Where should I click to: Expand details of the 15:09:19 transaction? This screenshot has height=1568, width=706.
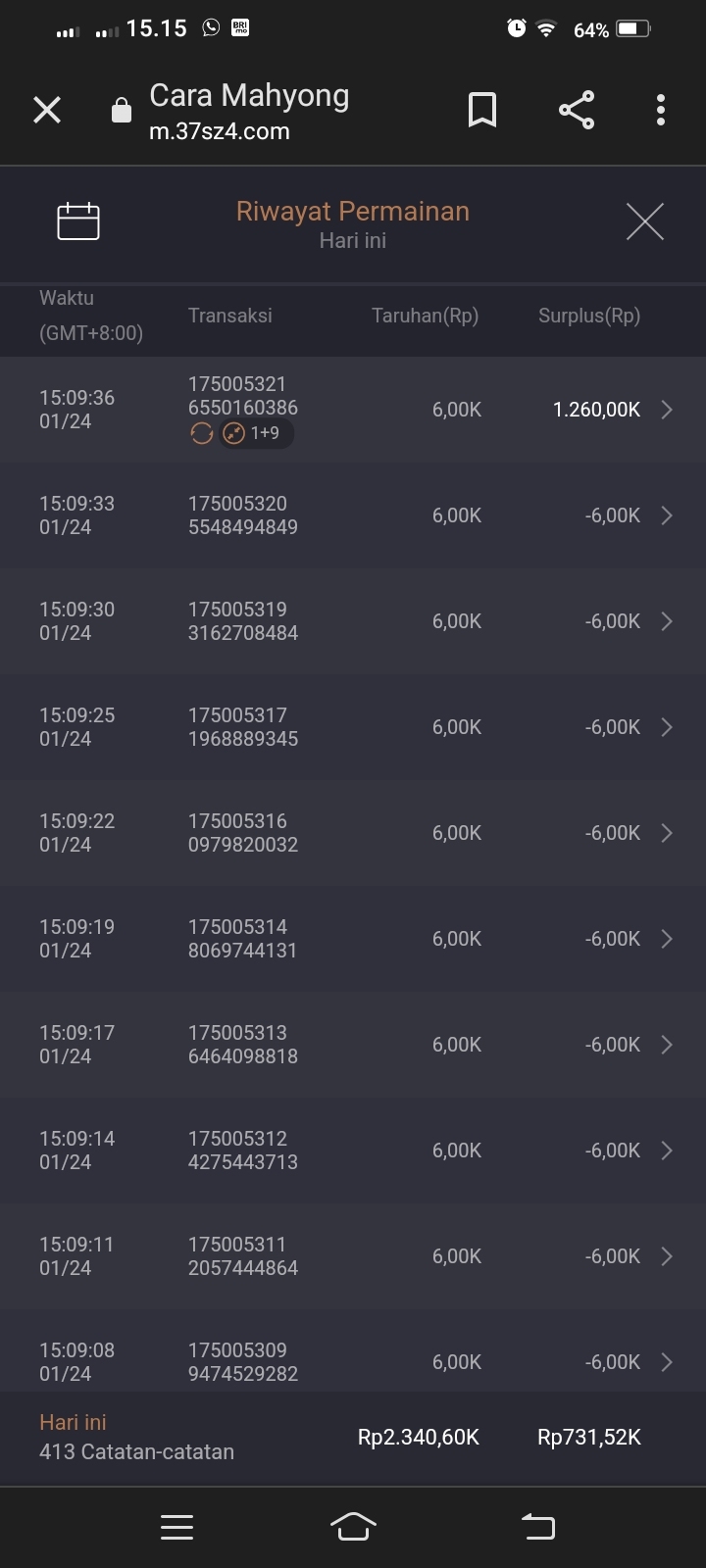(667, 939)
